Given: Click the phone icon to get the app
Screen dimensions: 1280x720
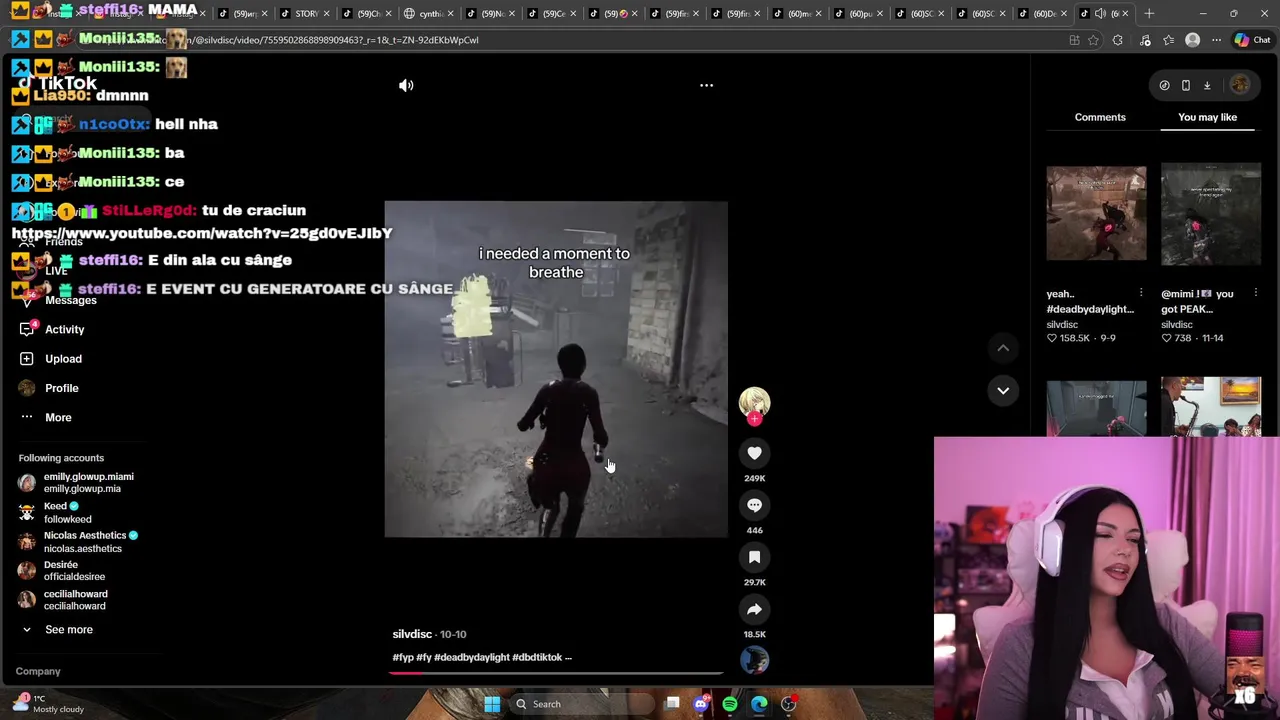Looking at the screenshot, I should [1186, 85].
